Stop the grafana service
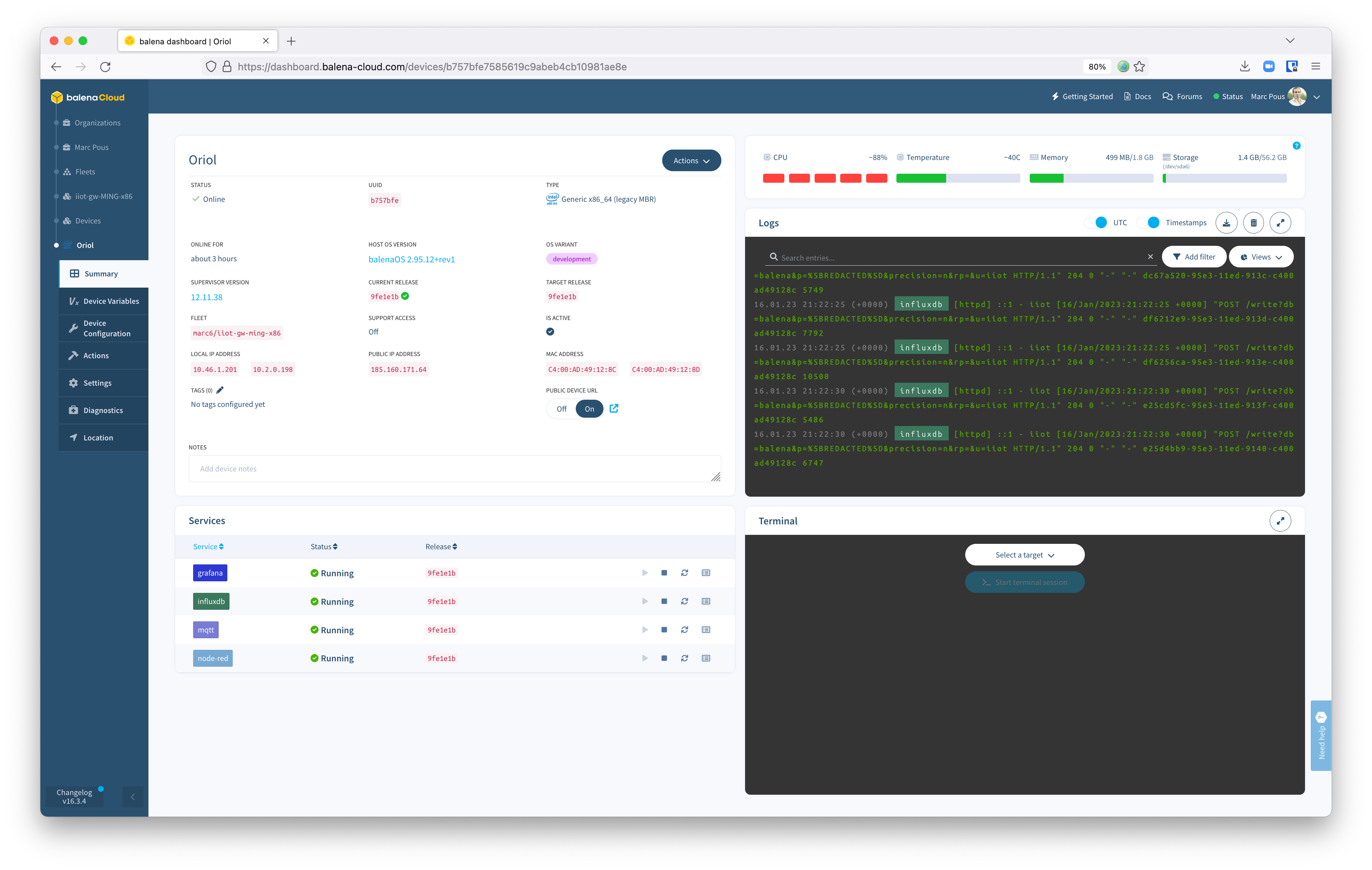 coord(664,572)
